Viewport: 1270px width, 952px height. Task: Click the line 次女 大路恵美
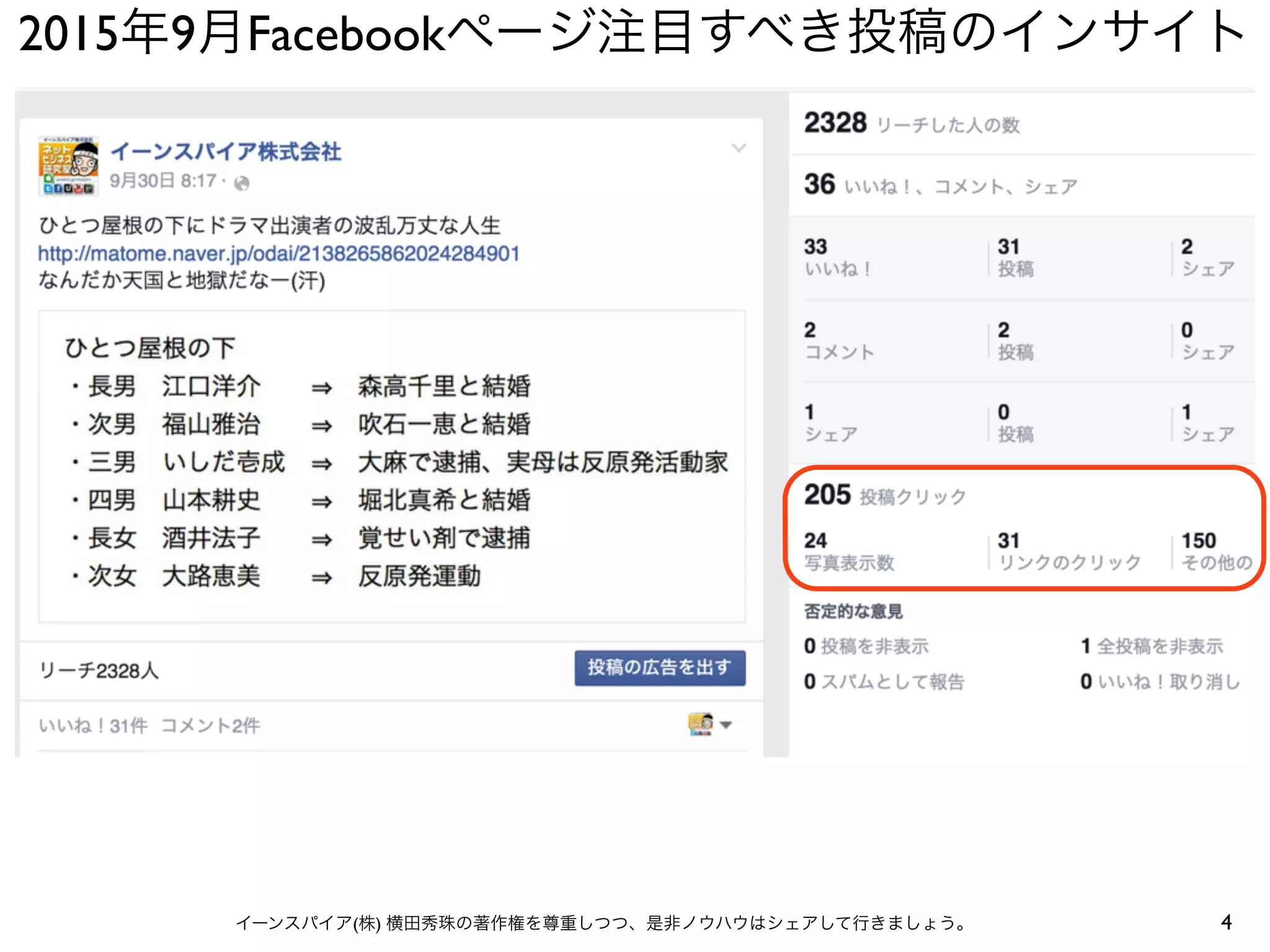(276, 576)
